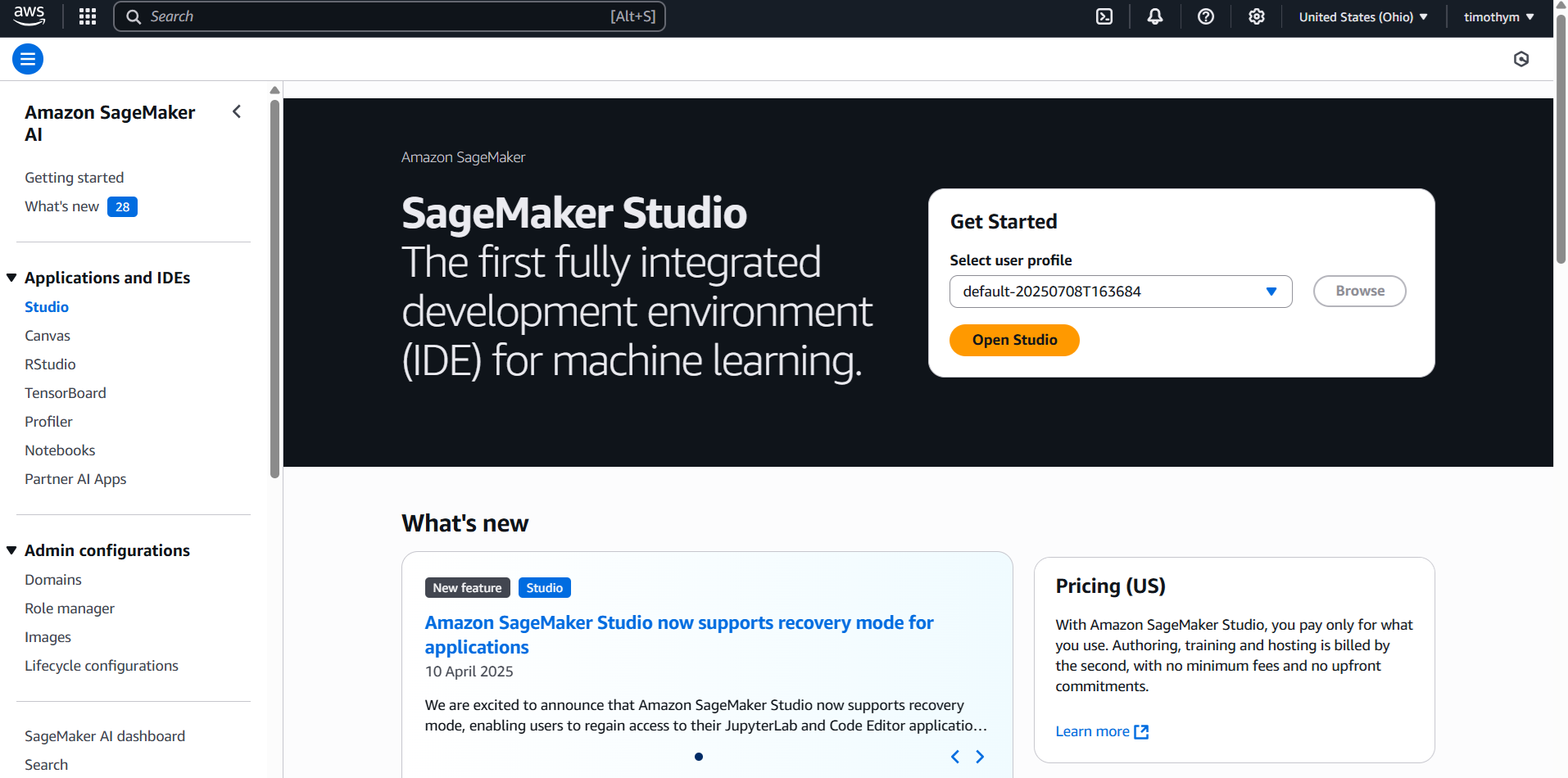Open Role manager in the sidebar
This screenshot has width=1568, height=778.
70,608
